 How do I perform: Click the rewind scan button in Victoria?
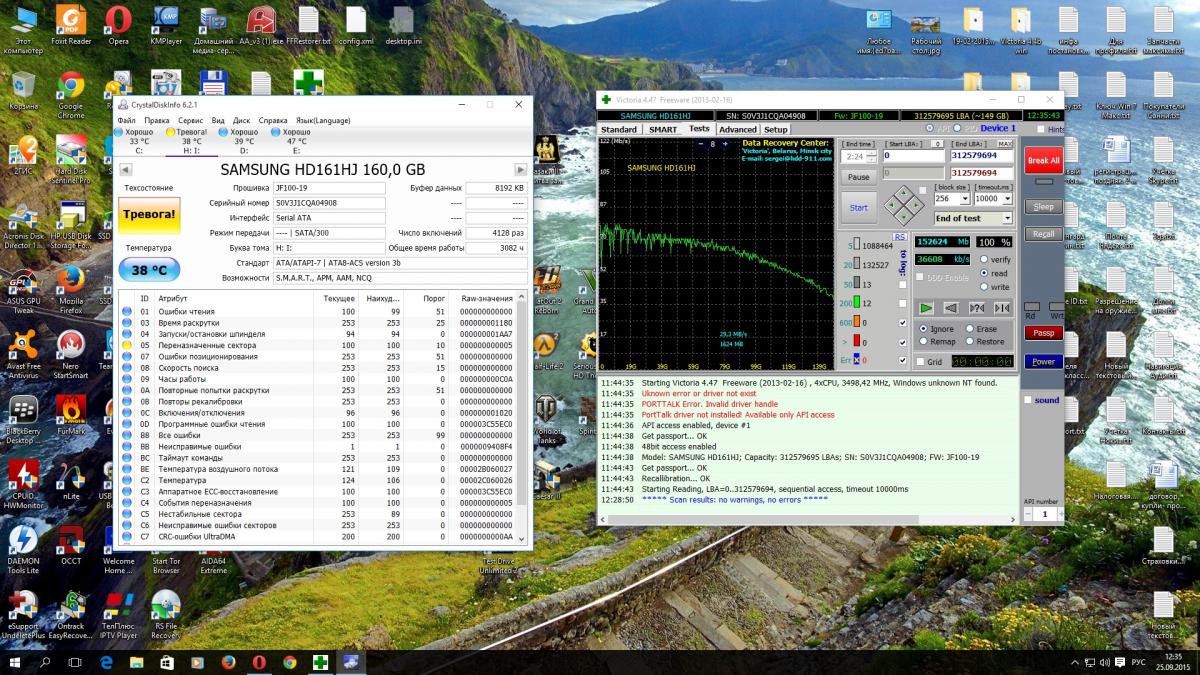pos(951,308)
